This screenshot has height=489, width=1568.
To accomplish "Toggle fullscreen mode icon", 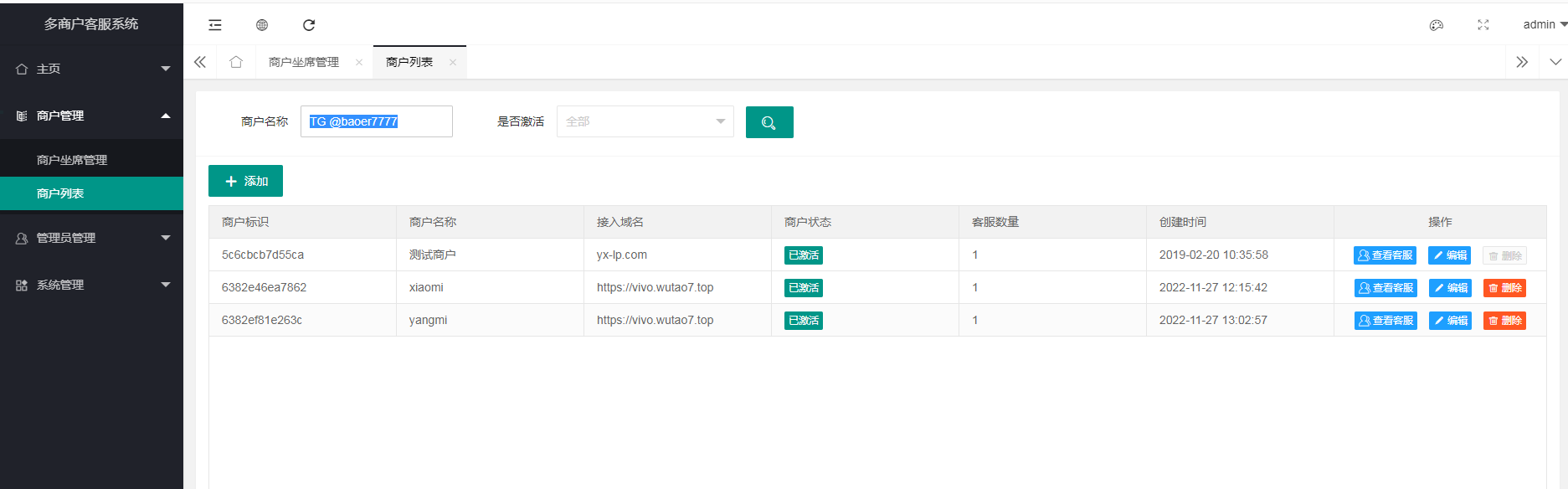I will coord(1483,25).
